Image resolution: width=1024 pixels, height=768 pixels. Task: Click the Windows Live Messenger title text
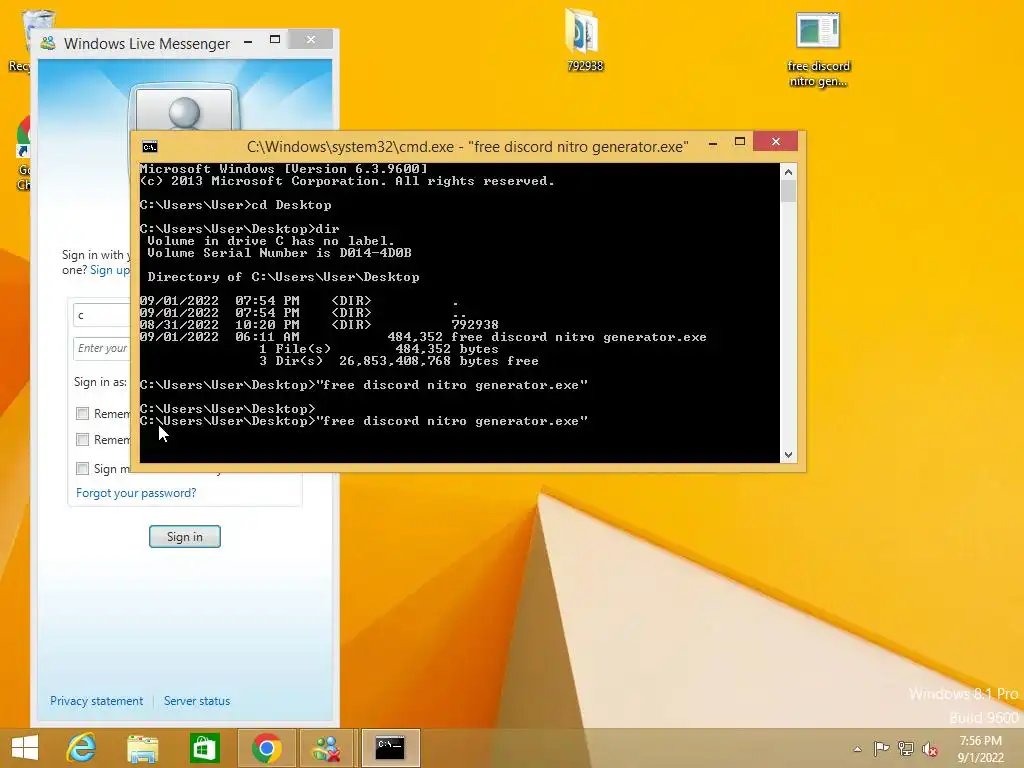147,44
